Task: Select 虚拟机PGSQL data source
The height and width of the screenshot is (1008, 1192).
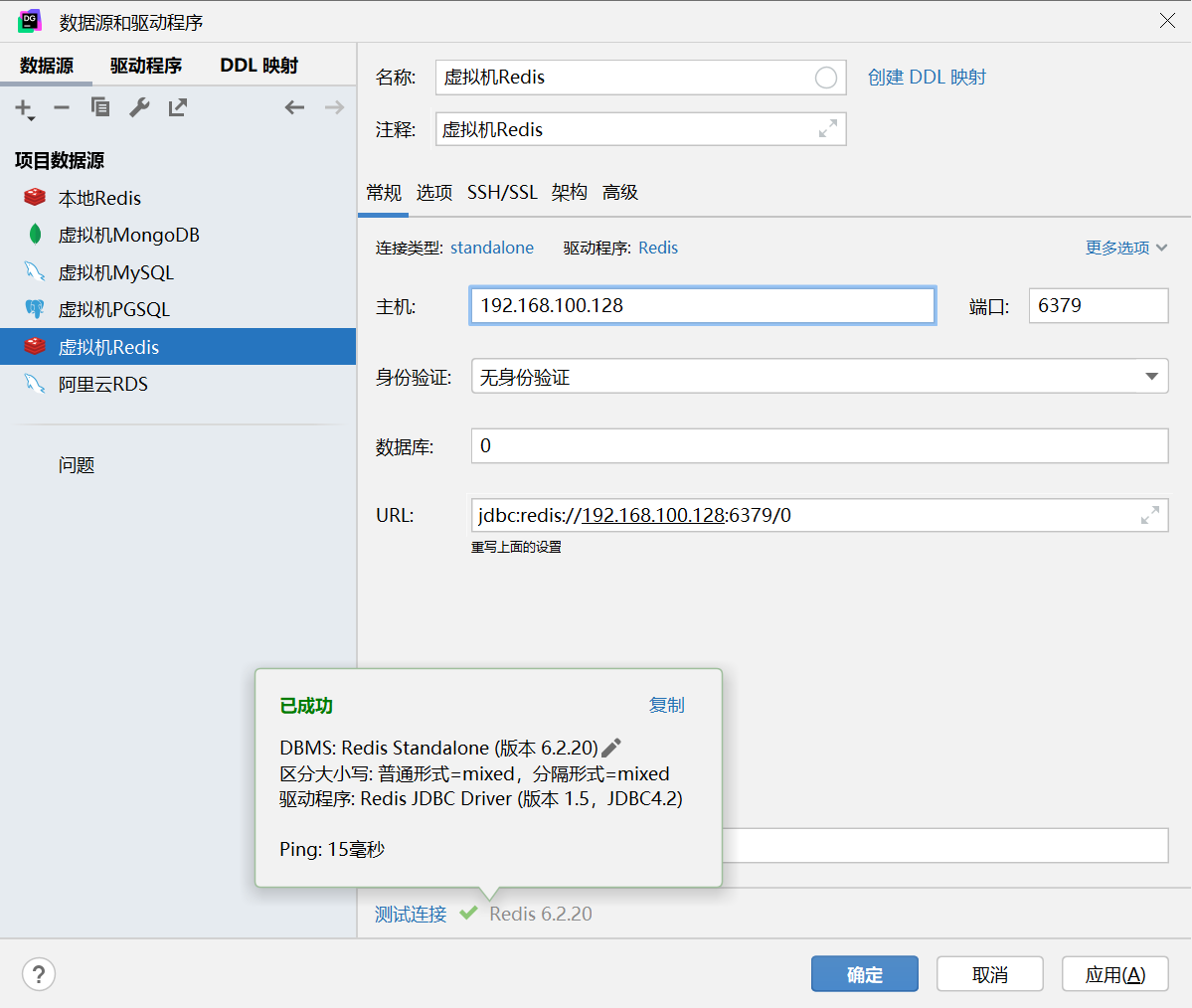Action: click(178, 309)
